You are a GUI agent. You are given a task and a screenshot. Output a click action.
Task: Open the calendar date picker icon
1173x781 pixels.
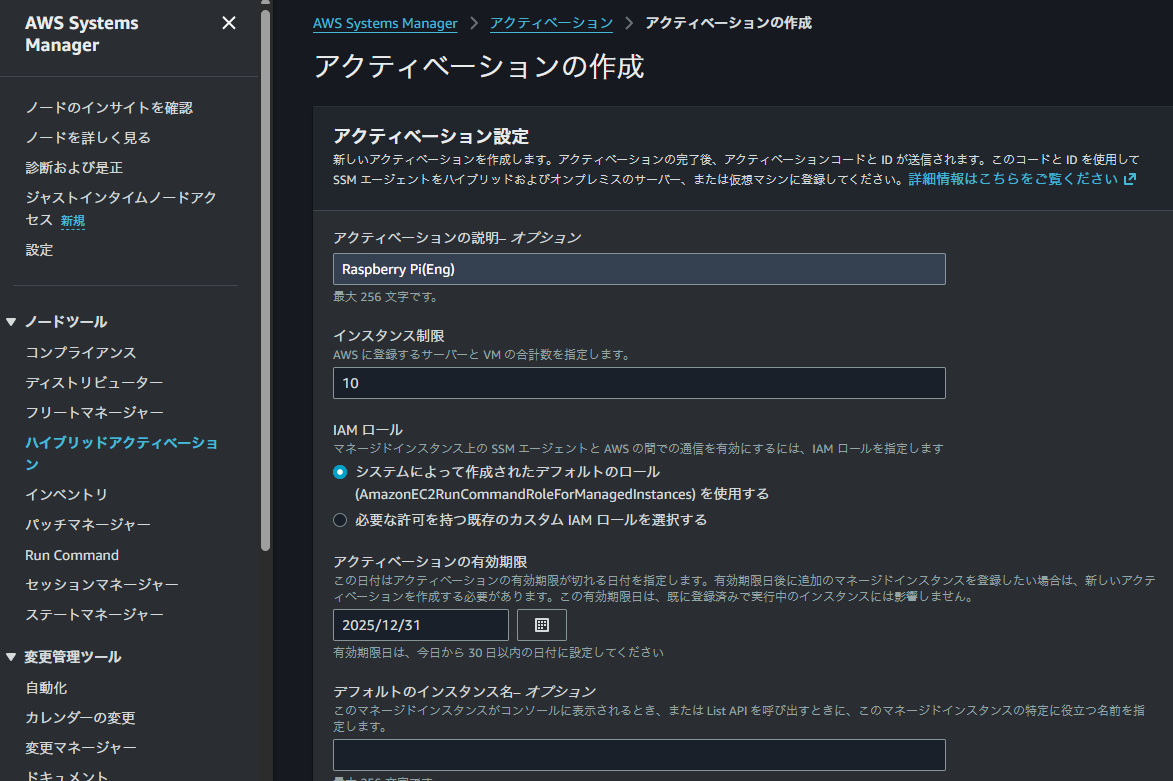point(541,624)
